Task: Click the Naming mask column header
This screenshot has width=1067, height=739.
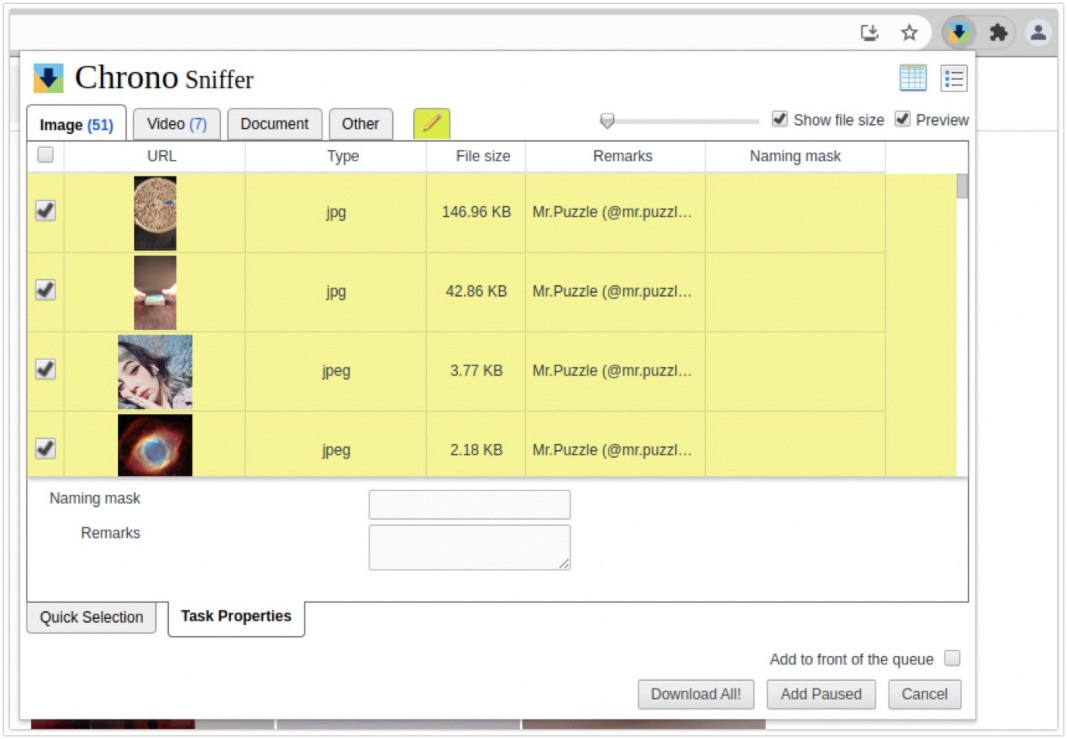Action: click(x=795, y=156)
